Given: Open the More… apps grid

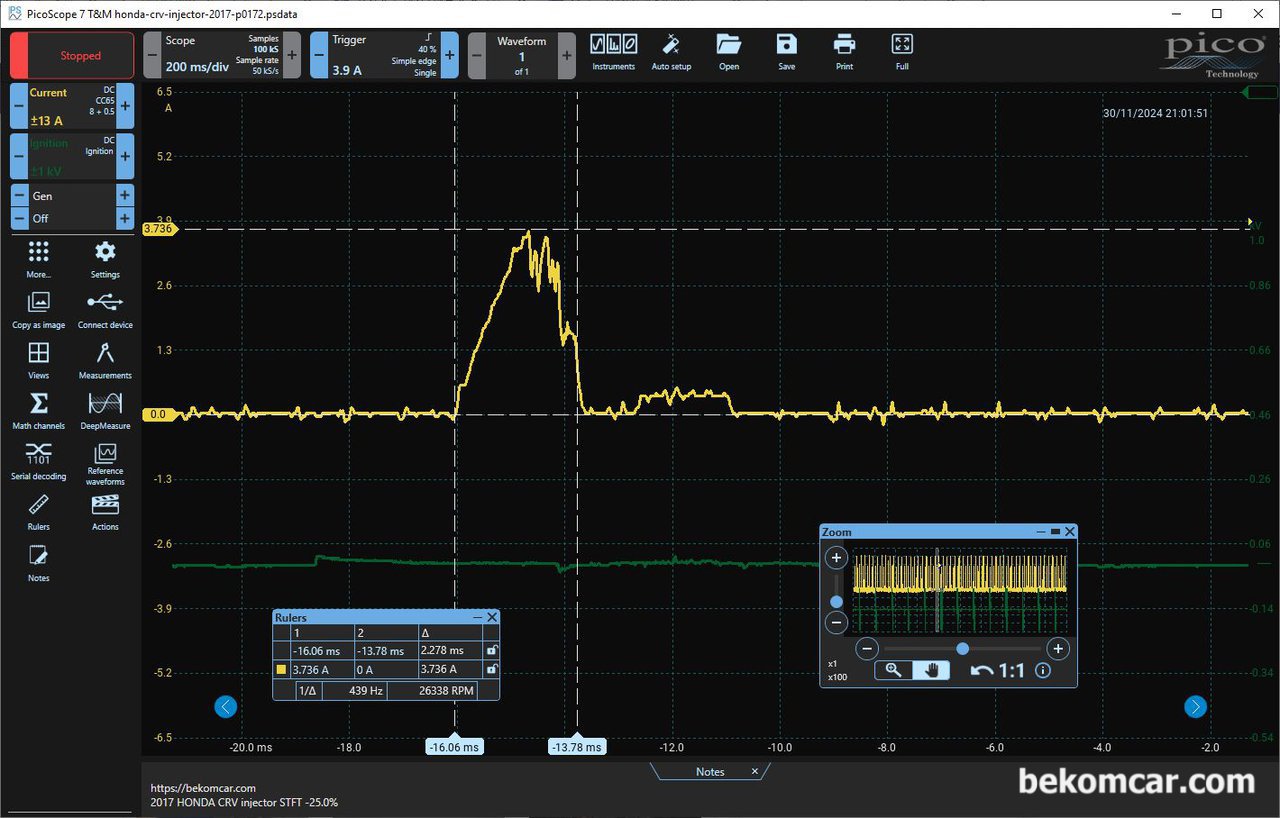Looking at the screenshot, I should (38, 259).
